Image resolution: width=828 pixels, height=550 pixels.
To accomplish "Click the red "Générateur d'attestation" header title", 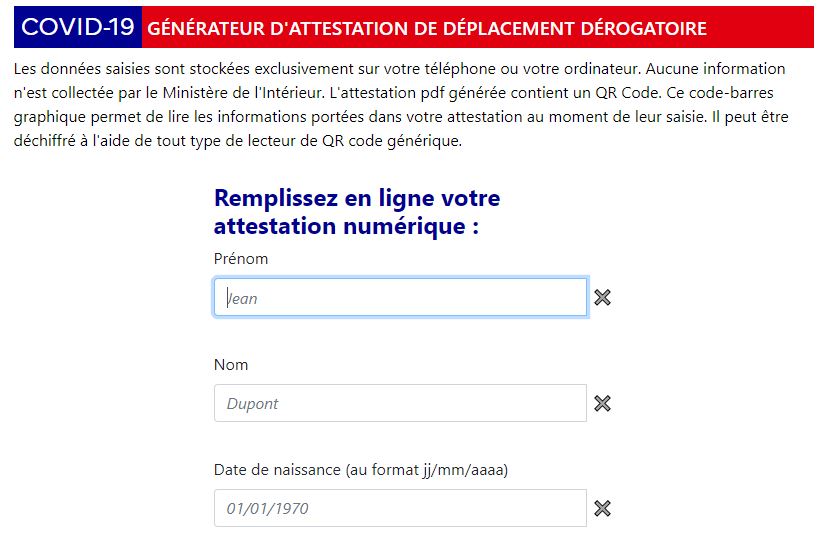I will [x=427, y=29].
